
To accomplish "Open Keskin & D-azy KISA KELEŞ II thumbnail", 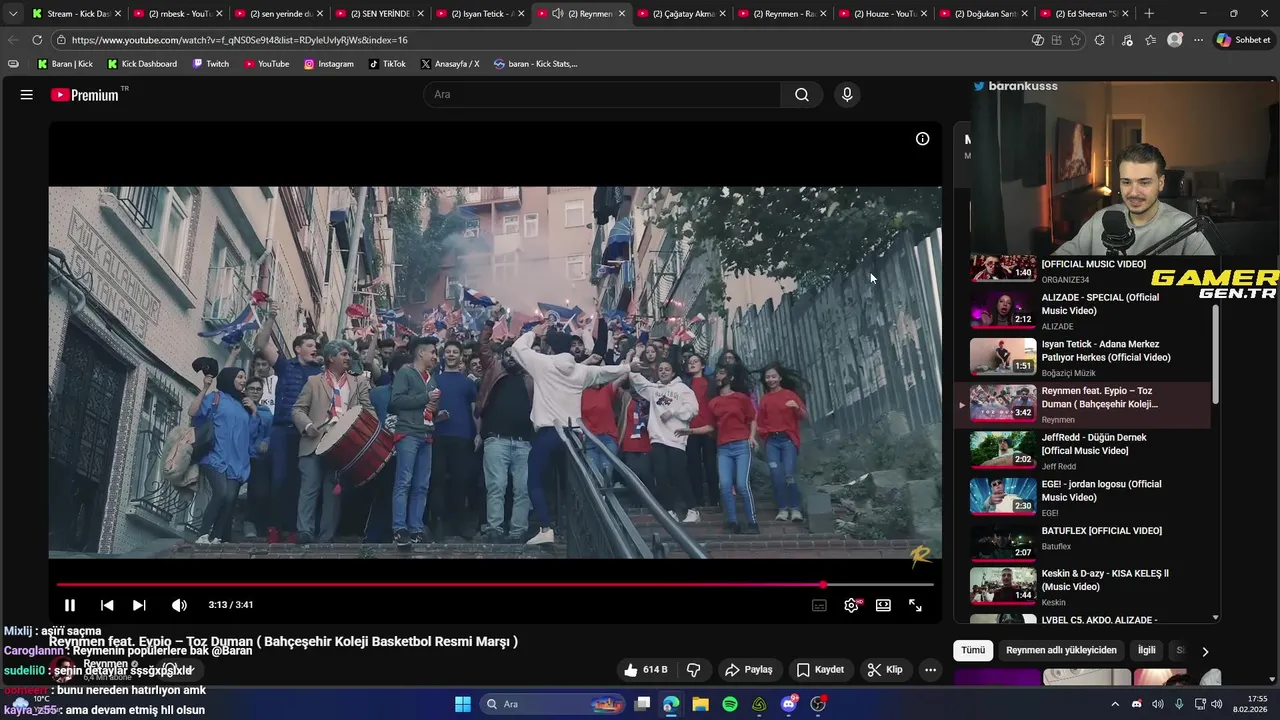I will pyautogui.click(x=1003, y=585).
